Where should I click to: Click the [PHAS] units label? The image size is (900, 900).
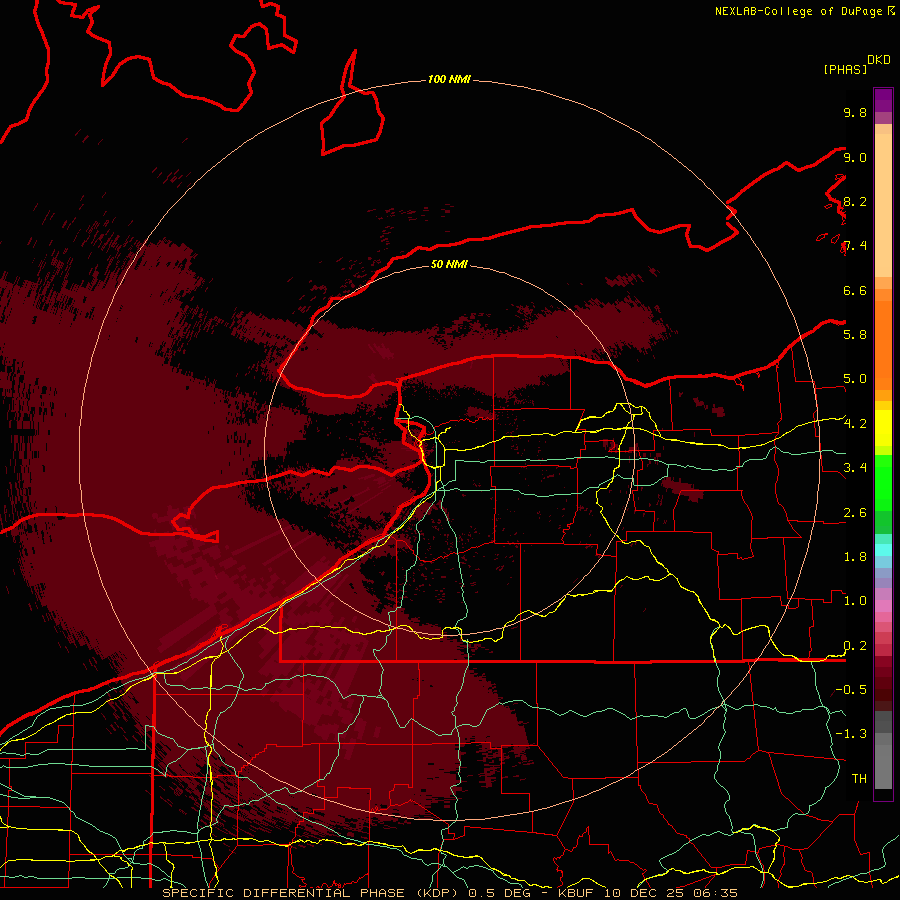[x=845, y=70]
